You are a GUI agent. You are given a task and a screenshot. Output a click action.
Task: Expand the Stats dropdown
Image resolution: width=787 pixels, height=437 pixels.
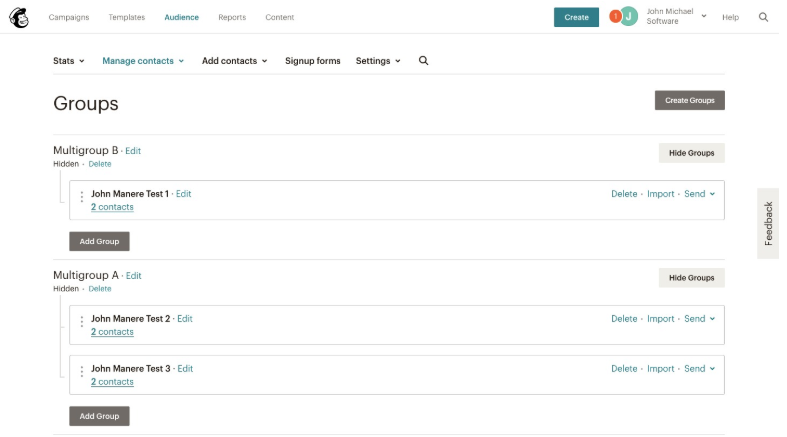[69, 61]
